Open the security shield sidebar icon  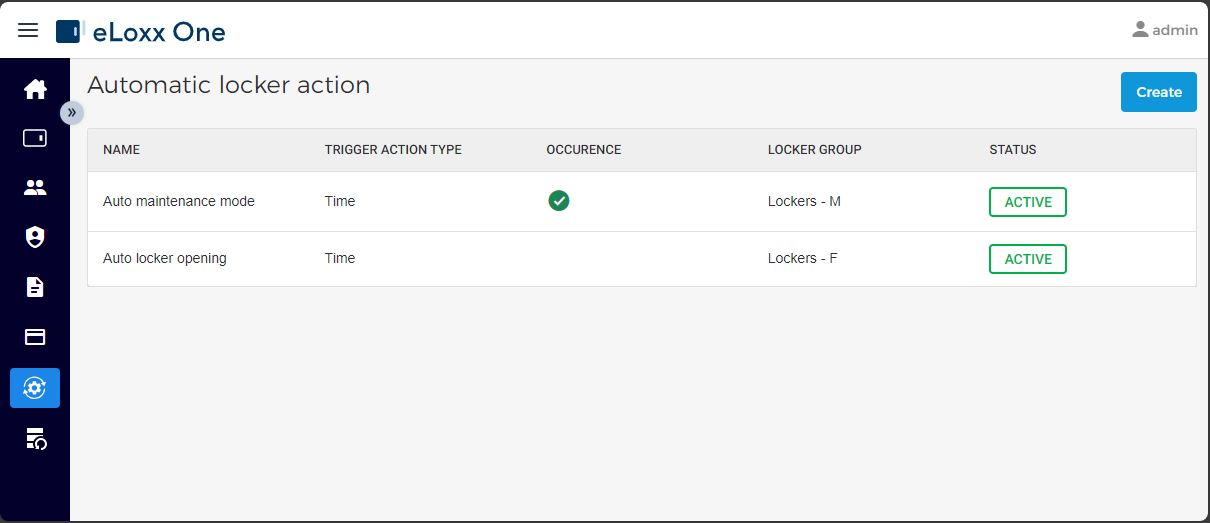tap(35, 237)
